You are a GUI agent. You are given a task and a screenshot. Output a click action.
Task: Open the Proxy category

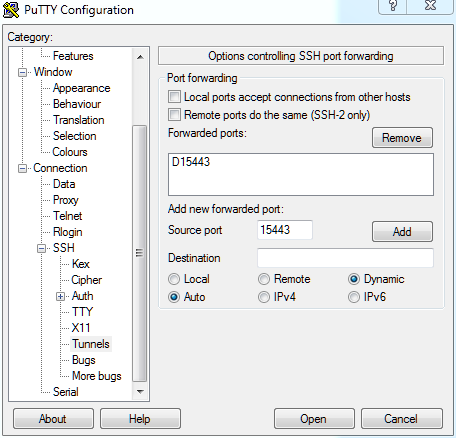click(x=66, y=200)
